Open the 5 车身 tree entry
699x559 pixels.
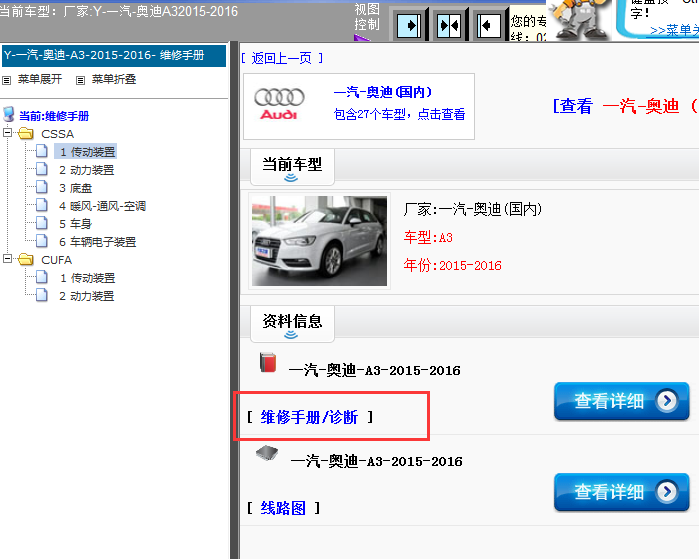point(75,224)
